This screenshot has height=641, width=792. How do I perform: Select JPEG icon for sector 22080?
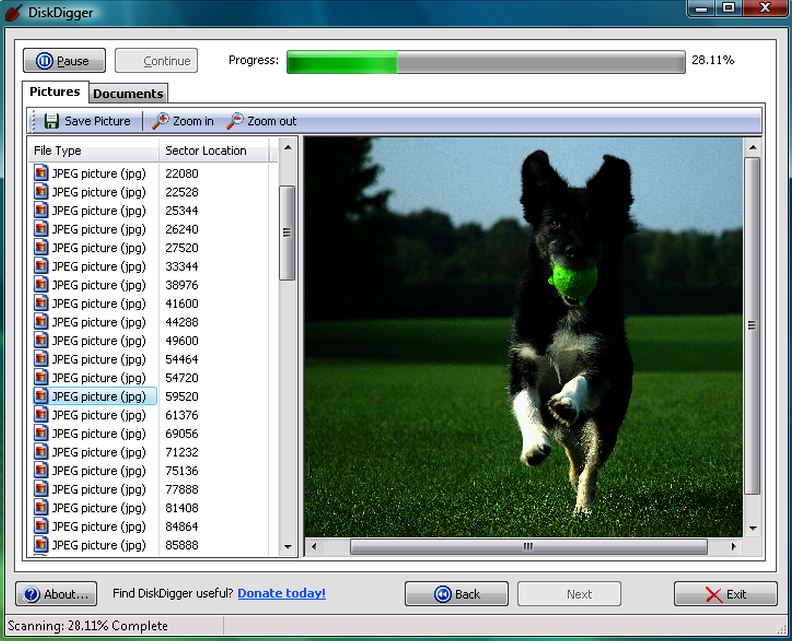(x=41, y=173)
